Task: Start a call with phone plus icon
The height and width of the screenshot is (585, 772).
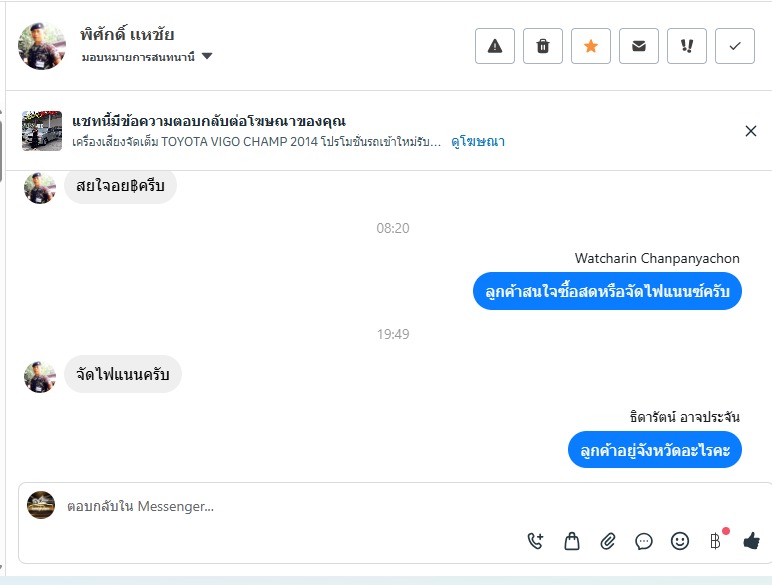Action: 535,541
